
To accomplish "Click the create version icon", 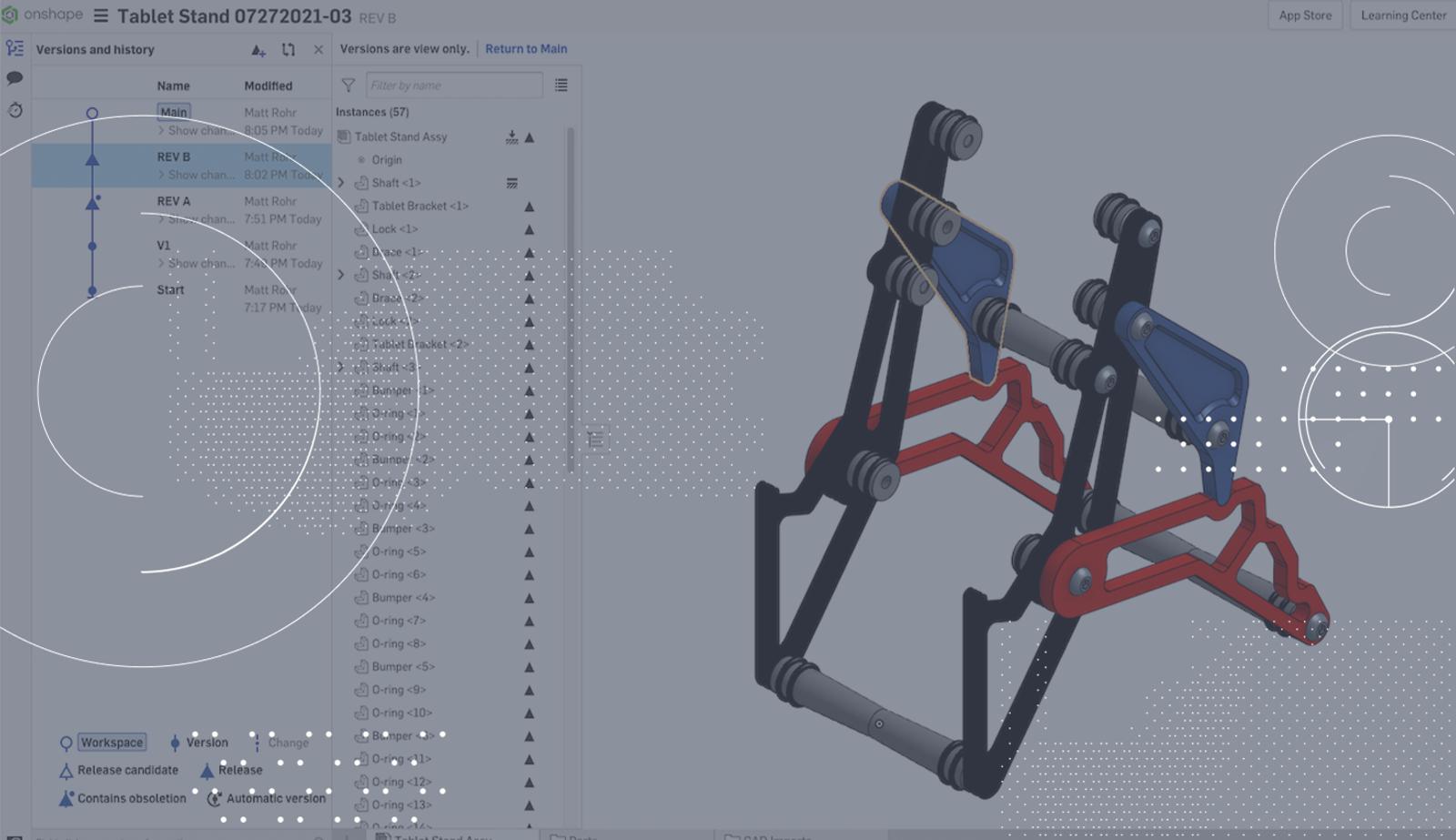I will (x=258, y=50).
